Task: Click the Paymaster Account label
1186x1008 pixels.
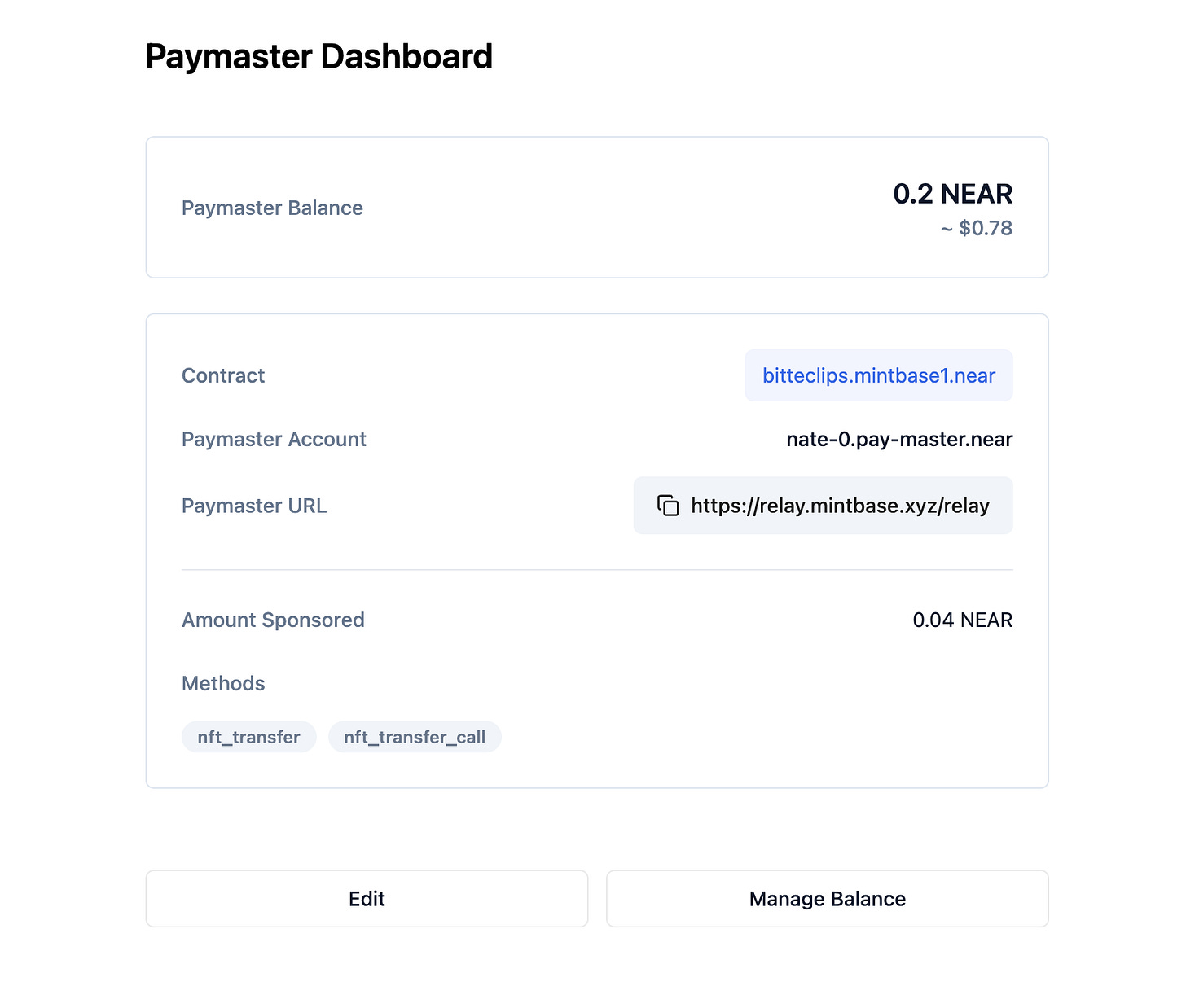Action: [x=274, y=440]
